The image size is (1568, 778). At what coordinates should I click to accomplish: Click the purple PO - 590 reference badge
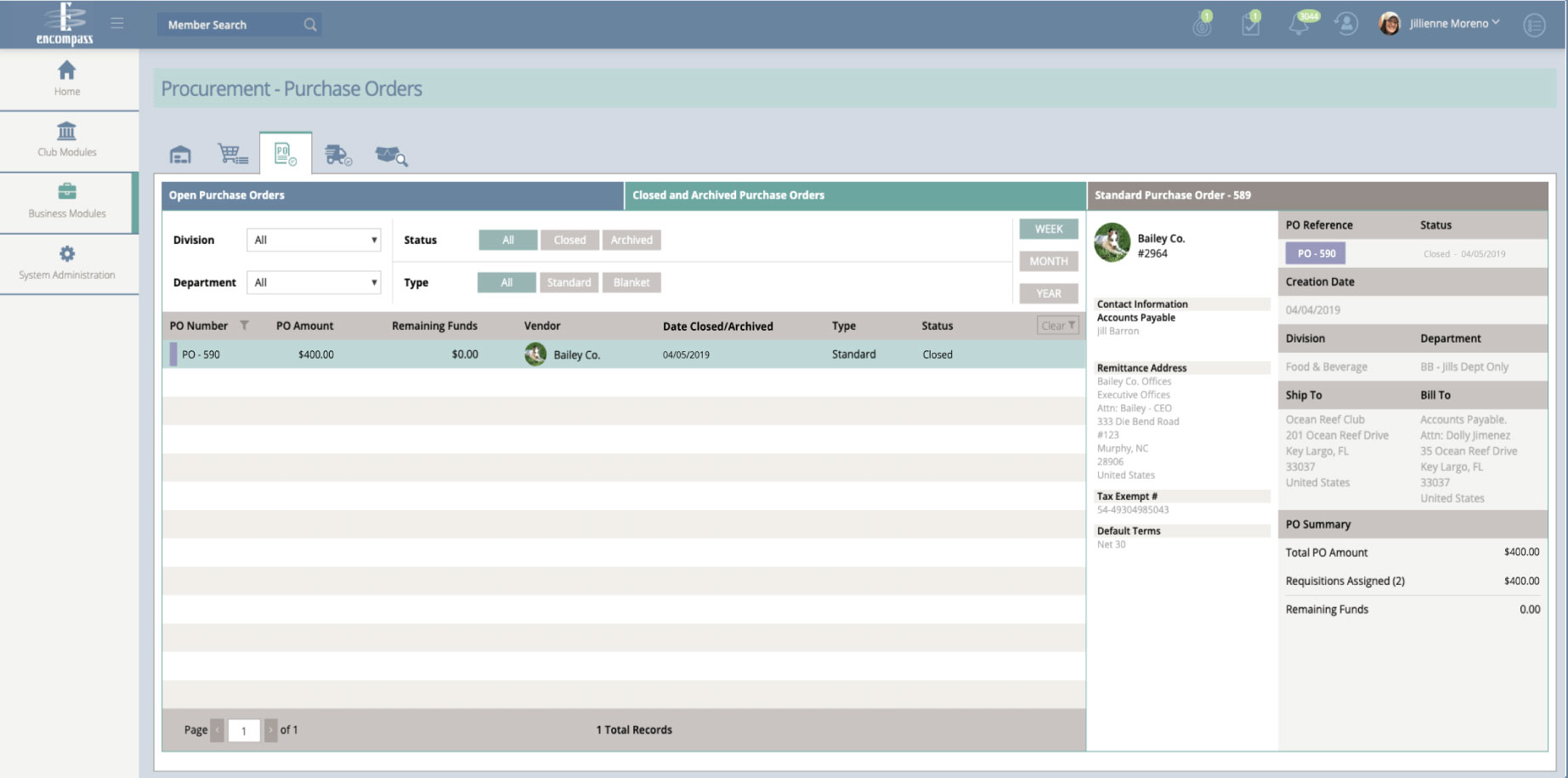pos(1316,253)
